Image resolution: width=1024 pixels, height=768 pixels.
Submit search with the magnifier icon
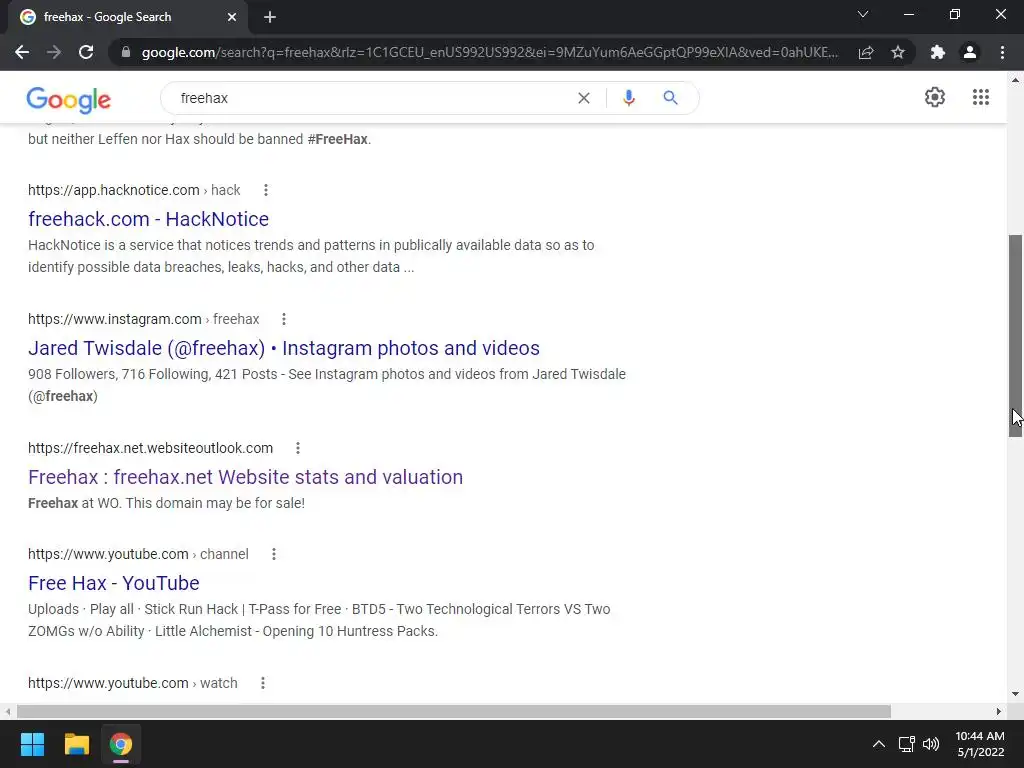click(670, 98)
